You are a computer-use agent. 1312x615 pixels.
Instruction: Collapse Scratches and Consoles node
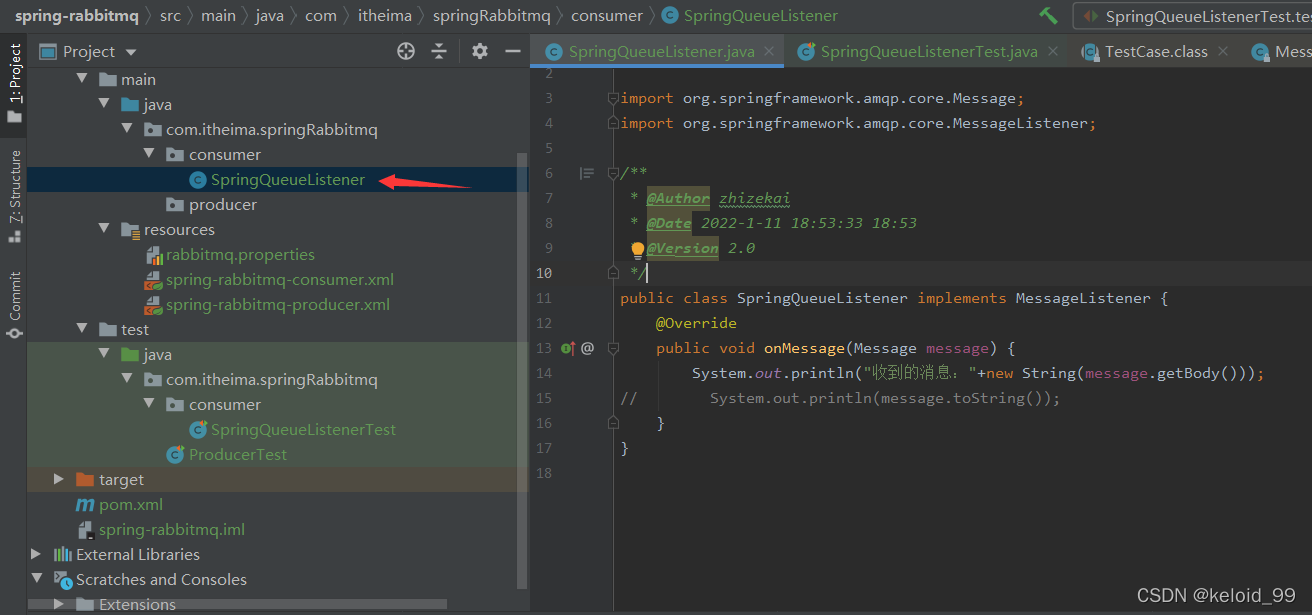point(36,580)
